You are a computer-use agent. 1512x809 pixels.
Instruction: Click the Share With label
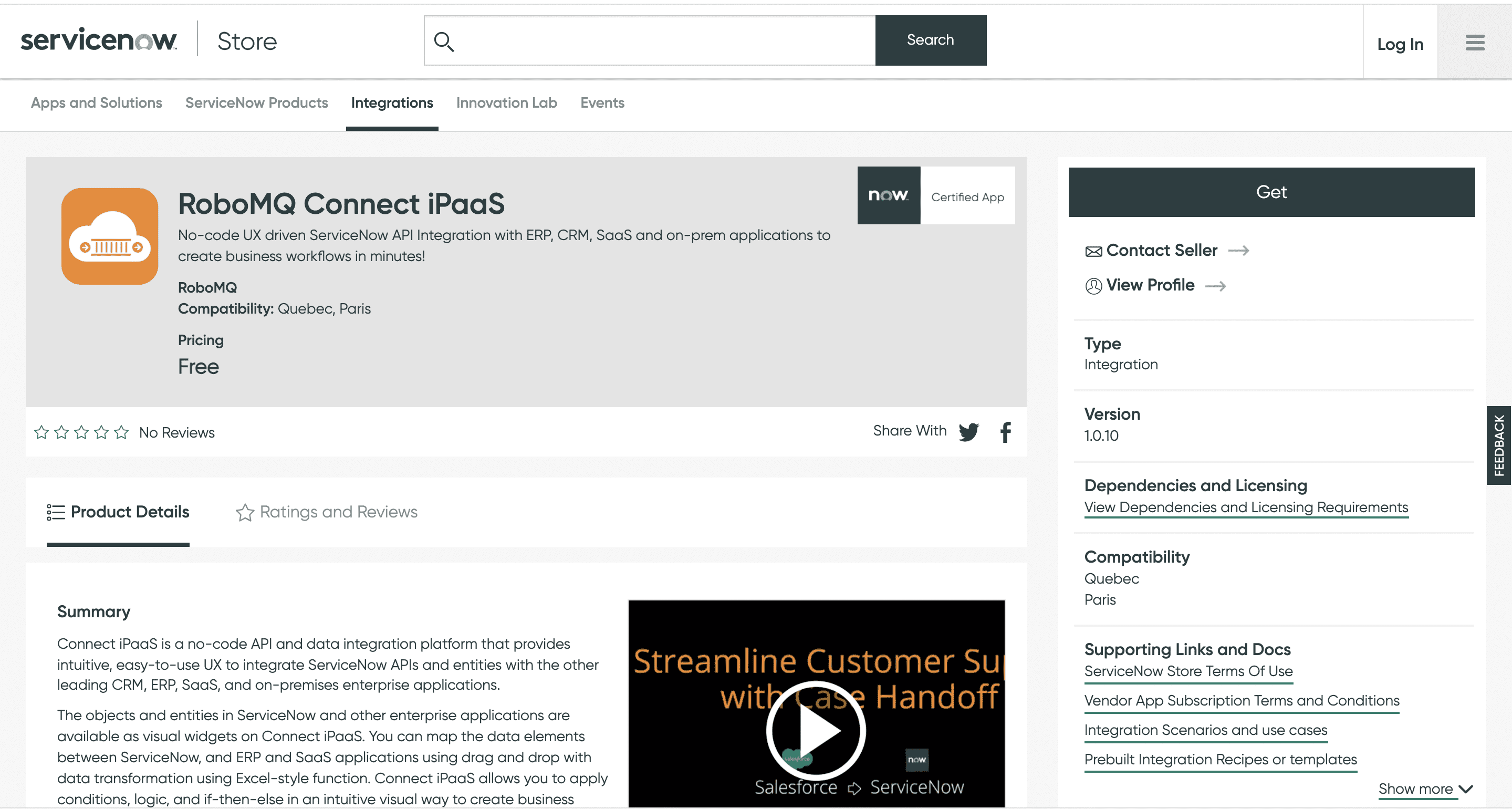pyautogui.click(x=910, y=431)
